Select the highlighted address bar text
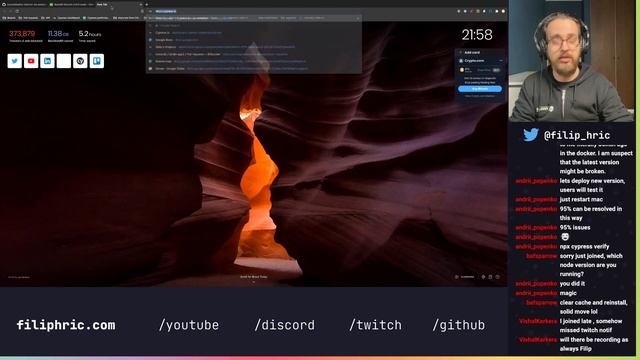This screenshot has width=640, height=360. [165, 11]
